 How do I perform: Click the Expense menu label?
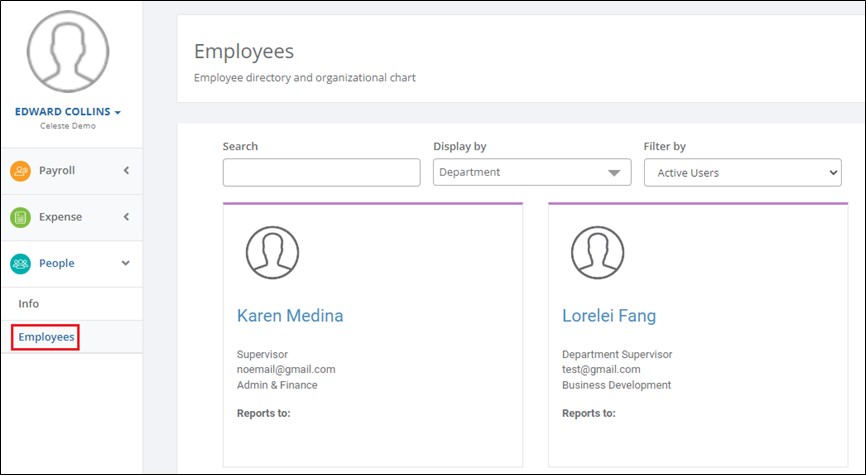[60, 217]
